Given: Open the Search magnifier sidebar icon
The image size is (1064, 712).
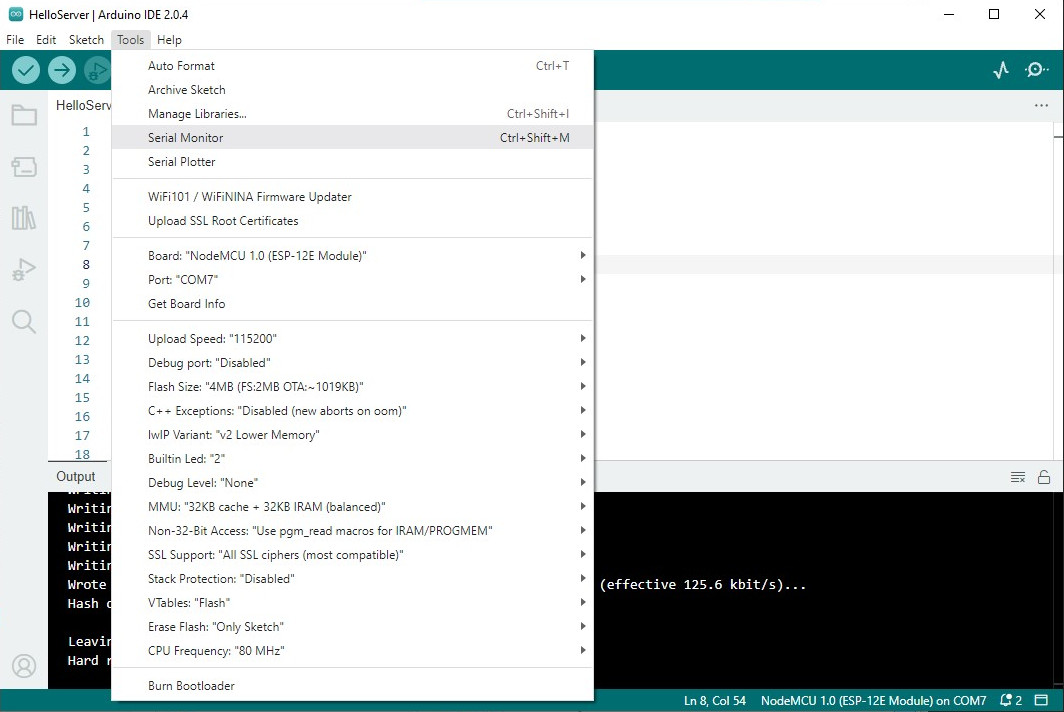Looking at the screenshot, I should 24,321.
